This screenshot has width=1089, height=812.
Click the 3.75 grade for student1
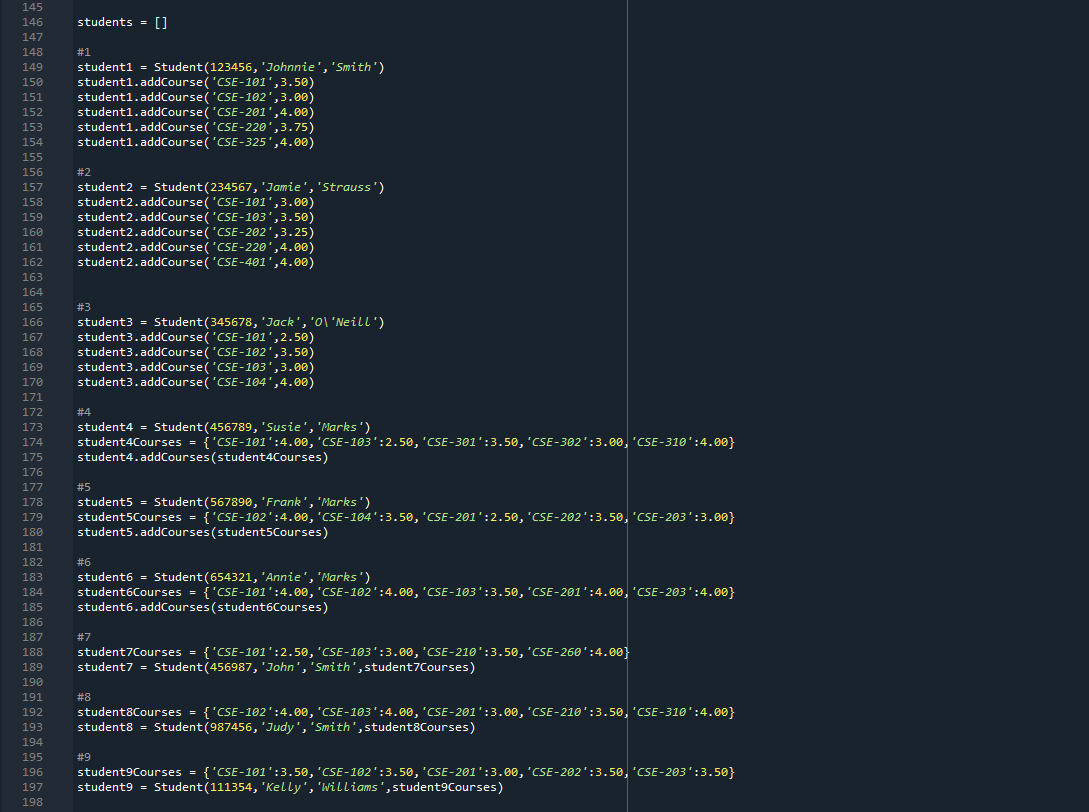click(294, 127)
